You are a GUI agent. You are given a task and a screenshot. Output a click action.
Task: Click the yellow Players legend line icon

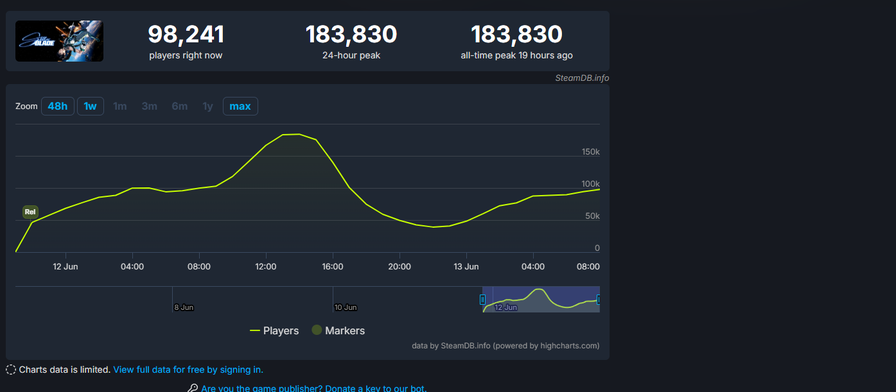(255, 331)
